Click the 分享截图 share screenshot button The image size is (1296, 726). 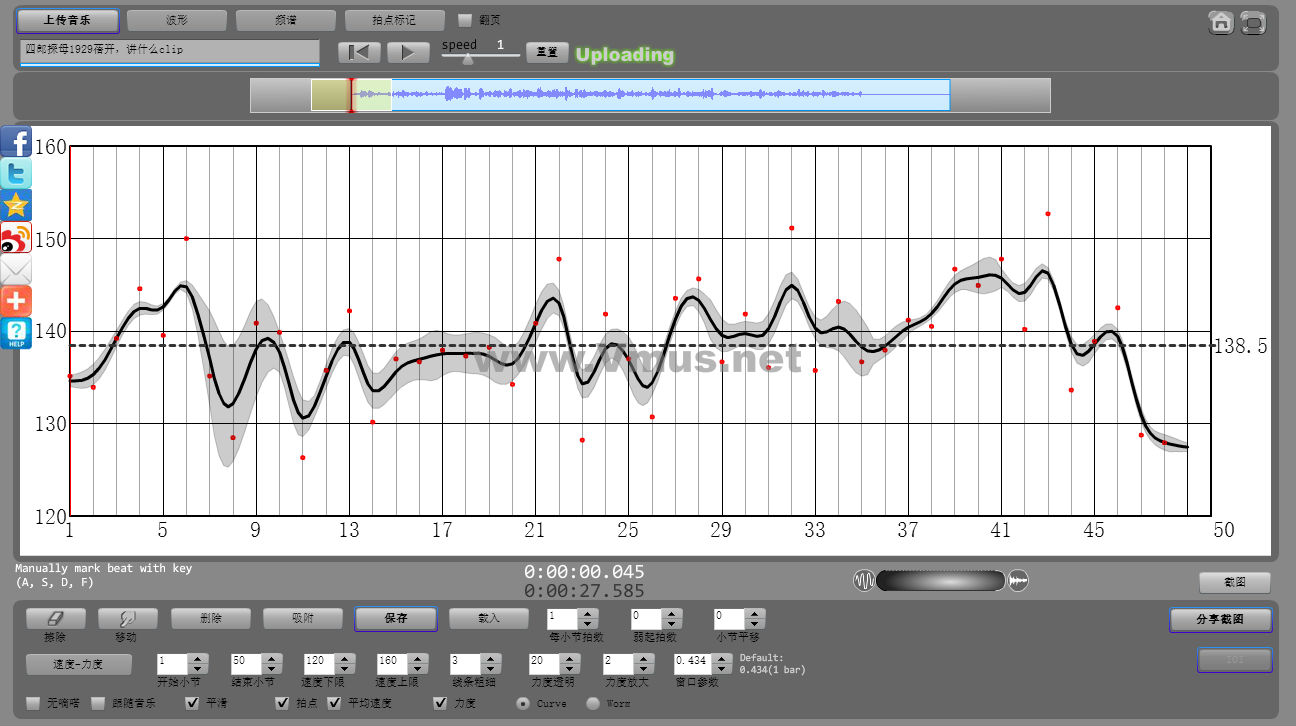(1221, 620)
